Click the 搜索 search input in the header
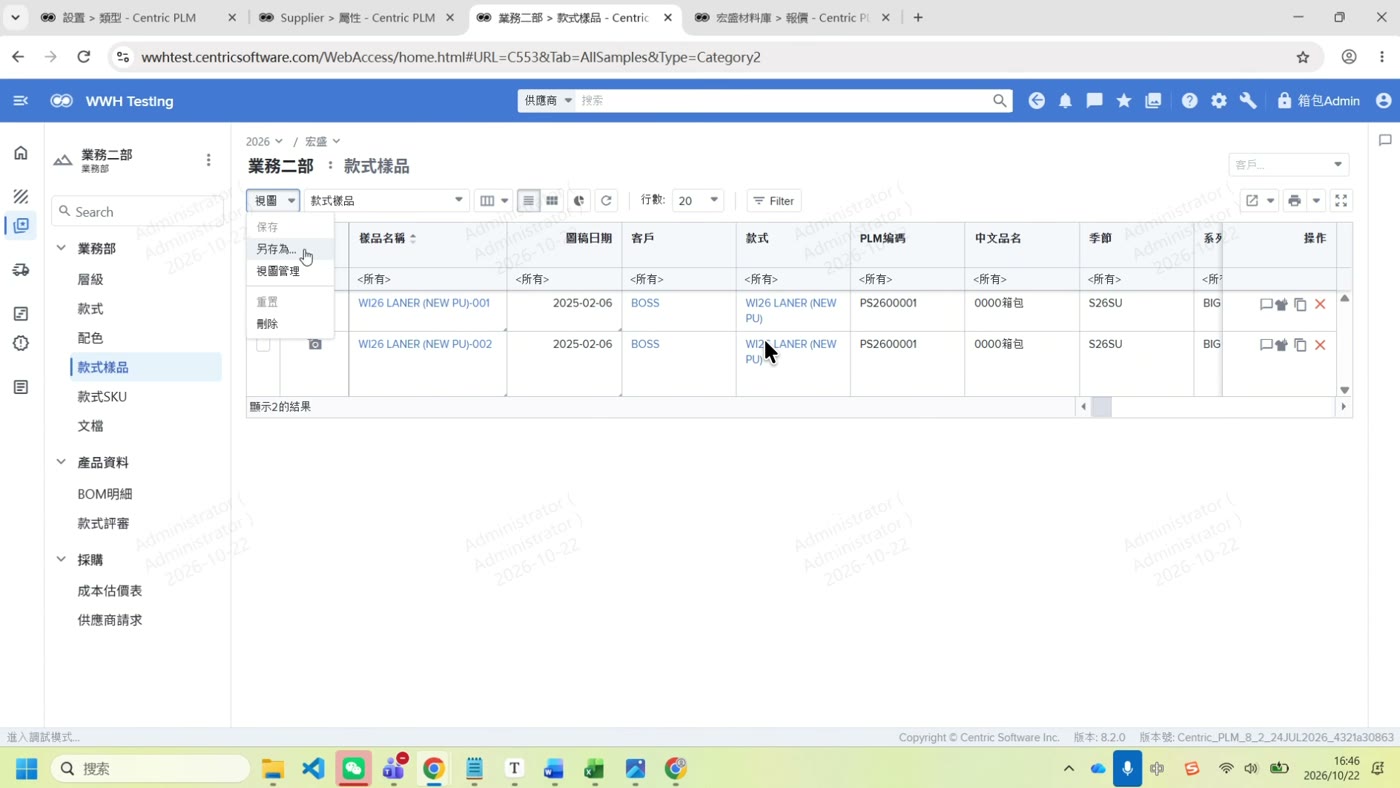 click(784, 101)
